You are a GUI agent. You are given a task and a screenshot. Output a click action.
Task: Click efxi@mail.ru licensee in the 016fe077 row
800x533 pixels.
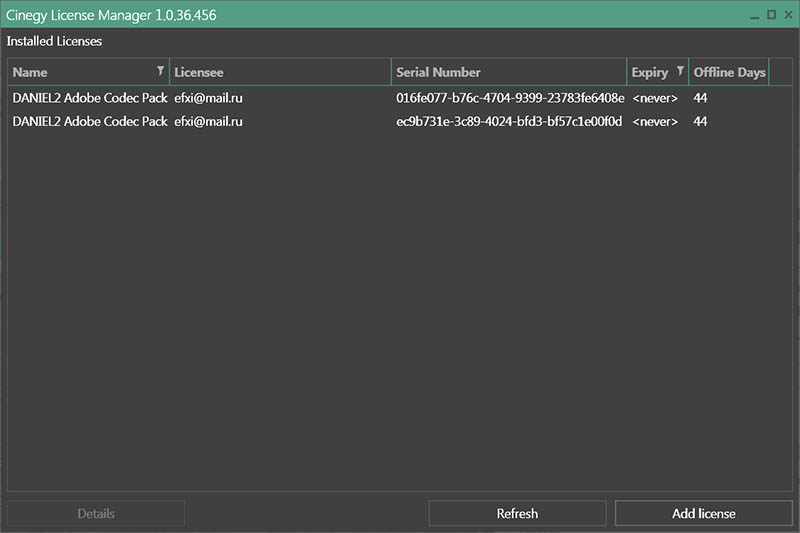208,98
